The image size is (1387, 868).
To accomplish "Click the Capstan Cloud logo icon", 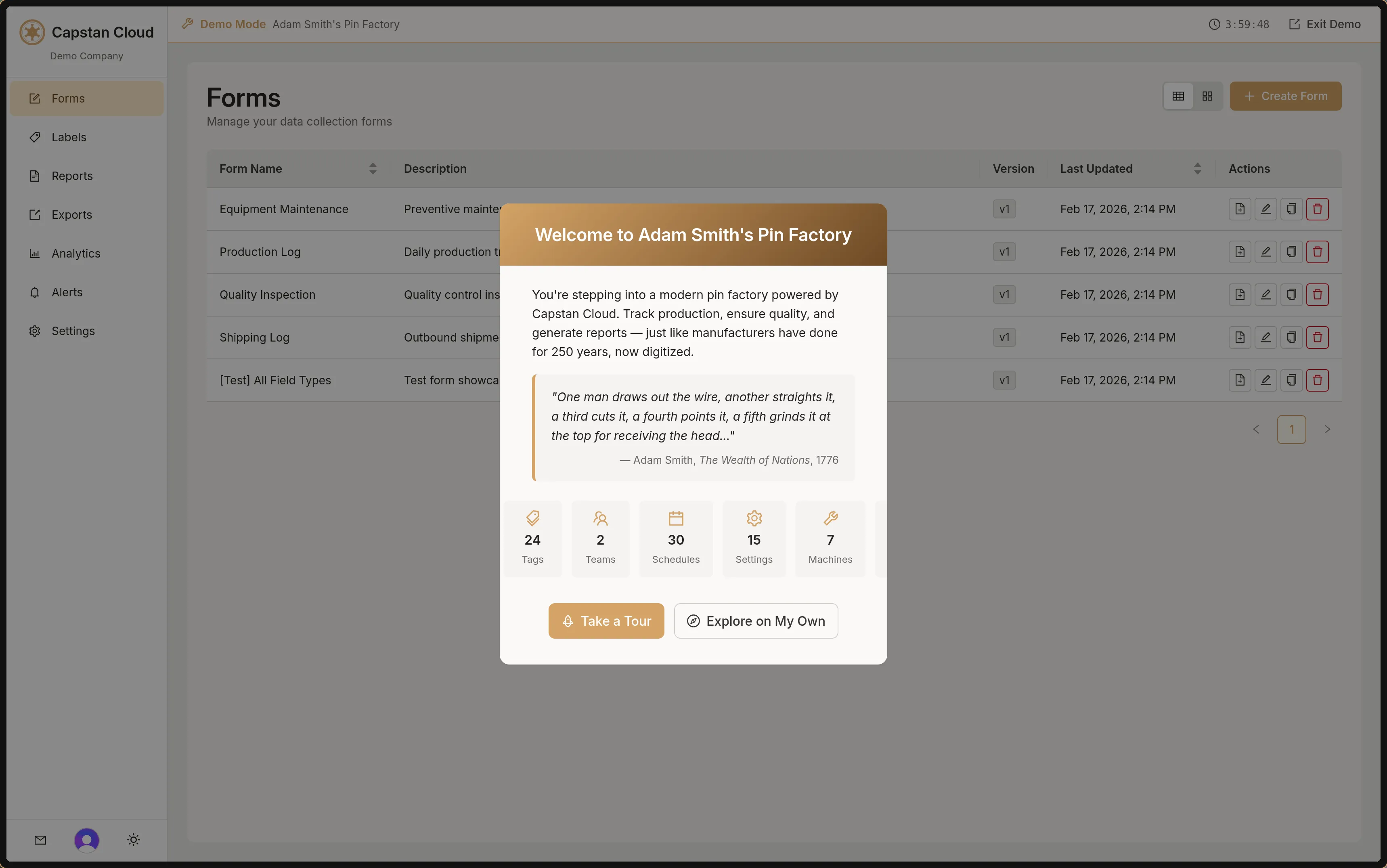I will 32,32.
